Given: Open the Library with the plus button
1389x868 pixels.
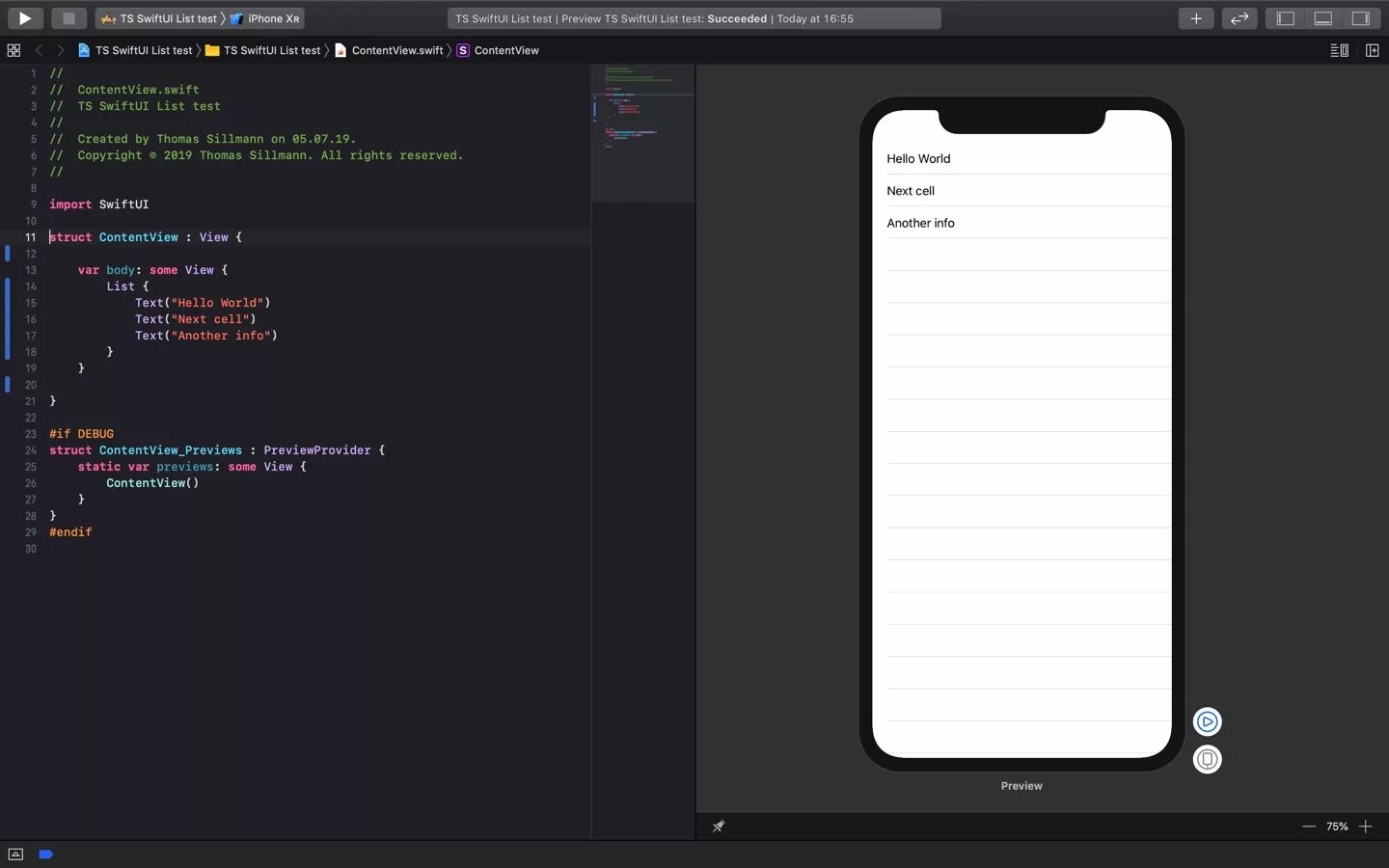Looking at the screenshot, I should point(1196,18).
